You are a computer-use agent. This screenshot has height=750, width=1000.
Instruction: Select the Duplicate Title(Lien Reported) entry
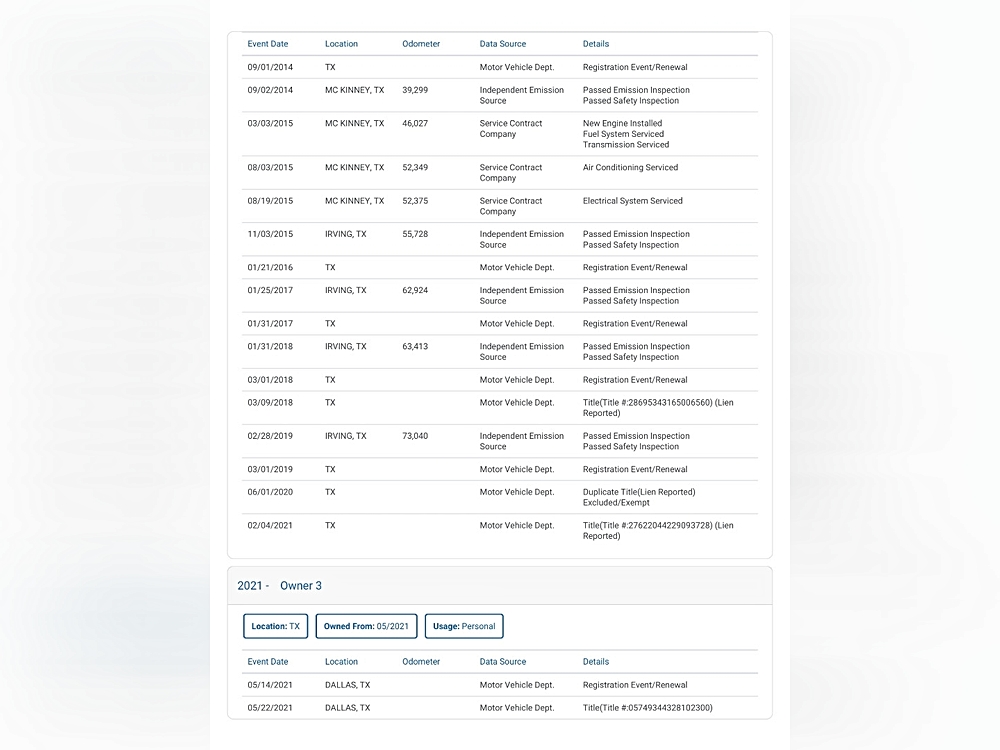click(639, 492)
